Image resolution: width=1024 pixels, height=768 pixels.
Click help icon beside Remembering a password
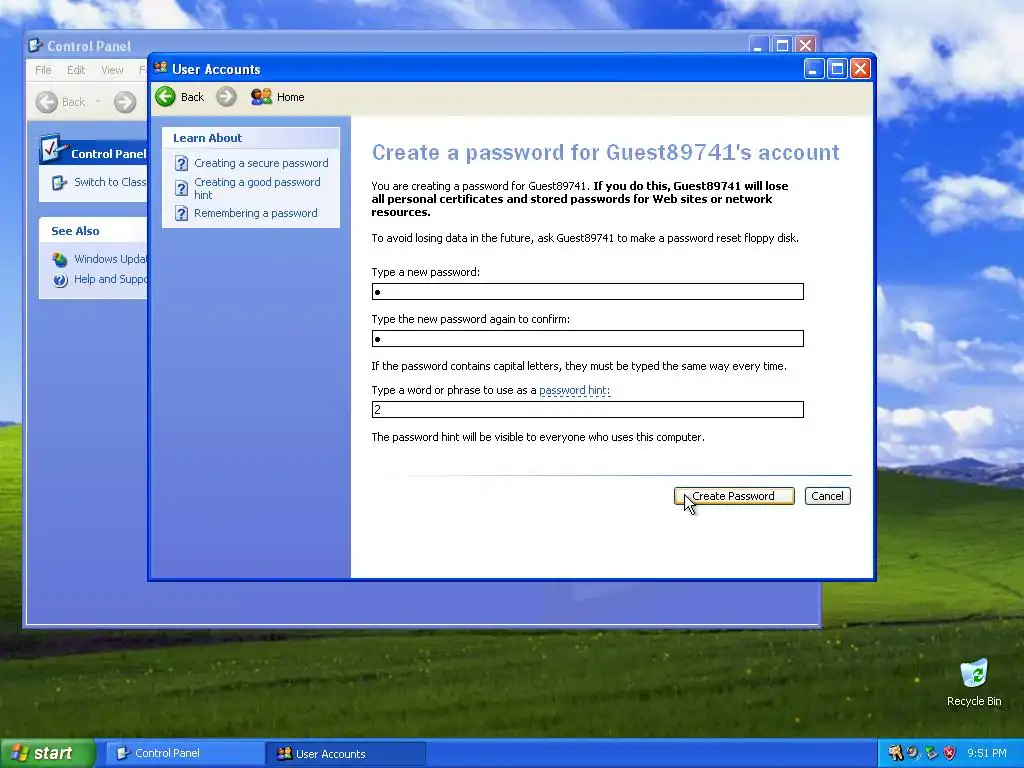182,214
